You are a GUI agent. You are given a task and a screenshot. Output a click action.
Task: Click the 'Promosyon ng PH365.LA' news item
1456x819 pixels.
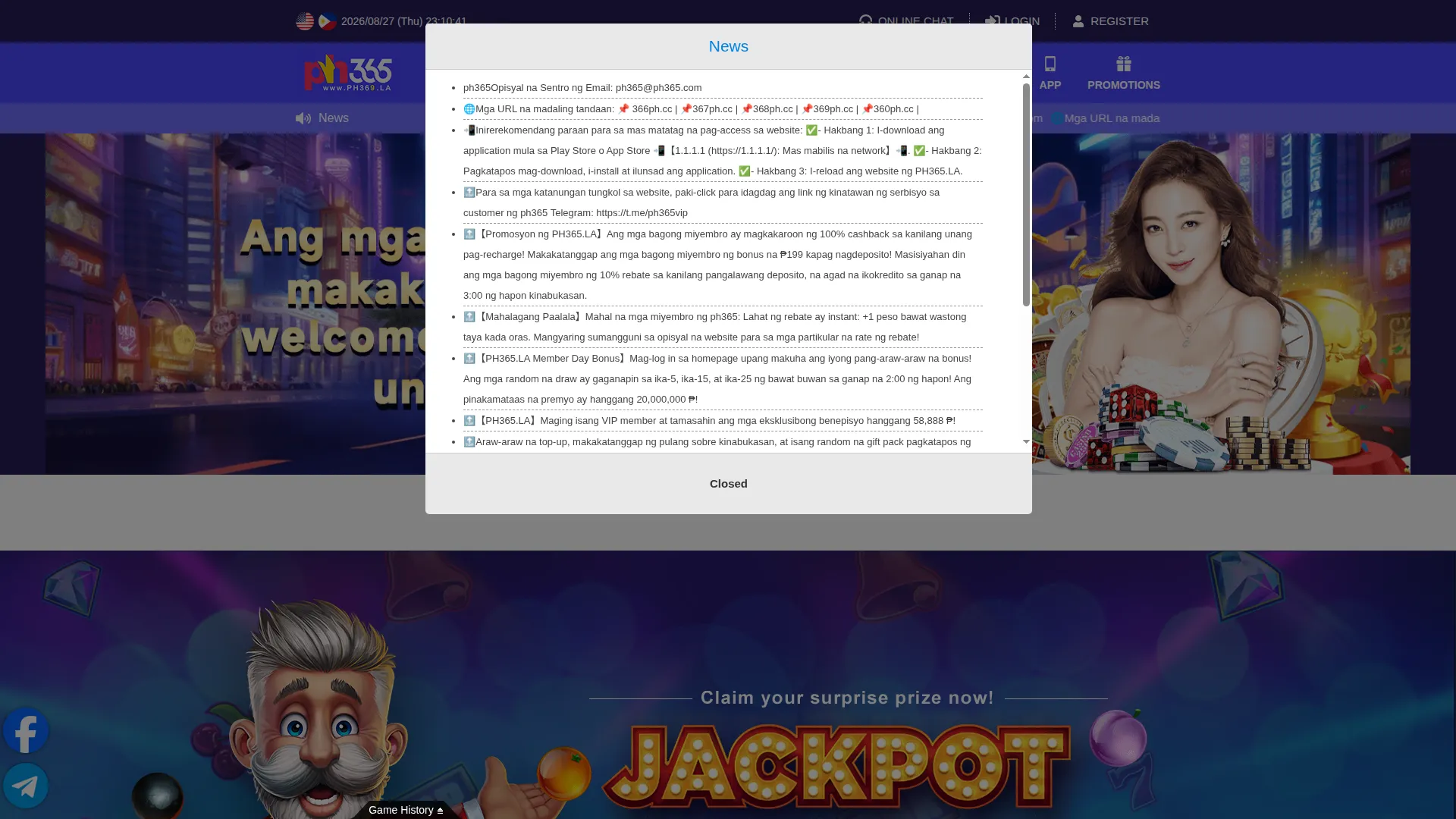click(x=723, y=265)
